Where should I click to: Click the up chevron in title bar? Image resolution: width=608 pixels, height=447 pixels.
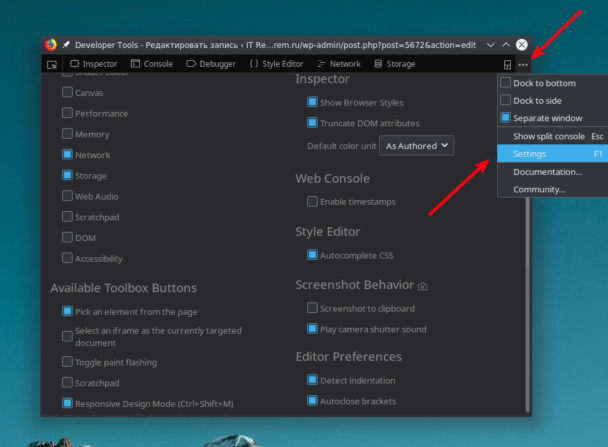pyautogui.click(x=506, y=45)
